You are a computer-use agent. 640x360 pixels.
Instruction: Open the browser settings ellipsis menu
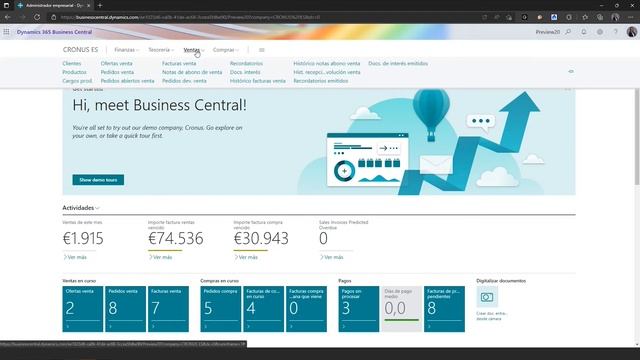click(x=631, y=17)
